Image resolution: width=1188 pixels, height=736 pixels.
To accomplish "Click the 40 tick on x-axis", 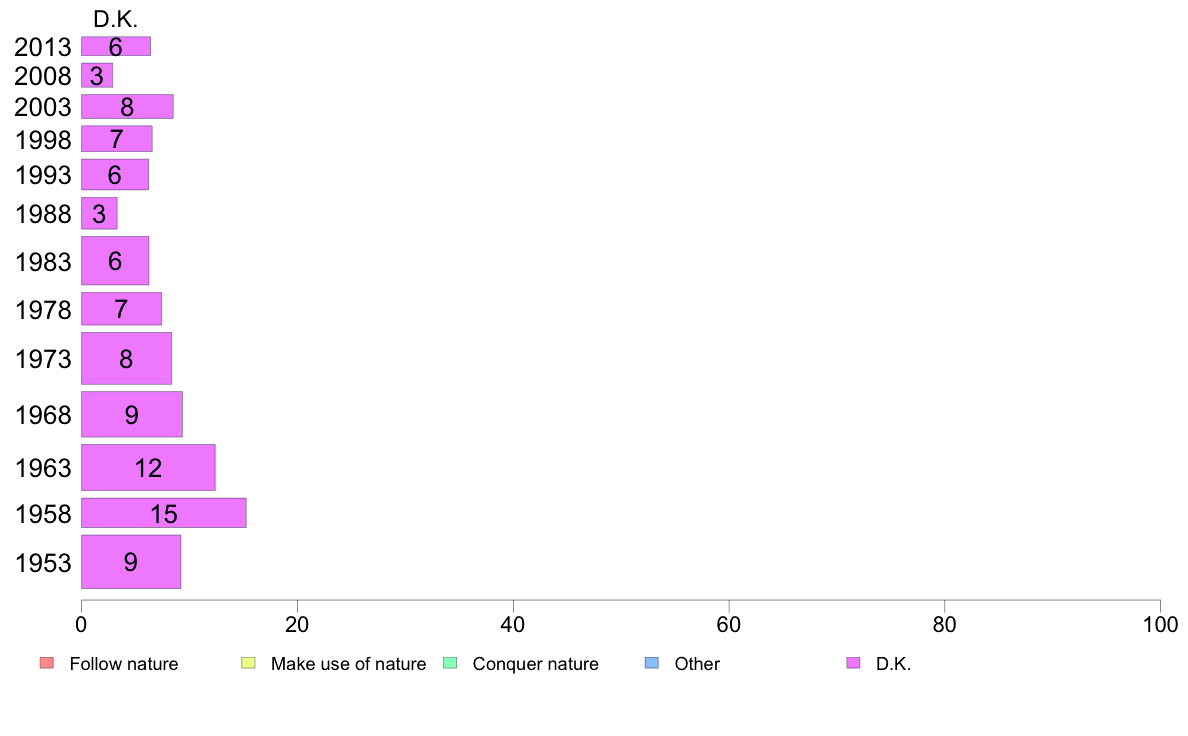I will (x=513, y=625).
